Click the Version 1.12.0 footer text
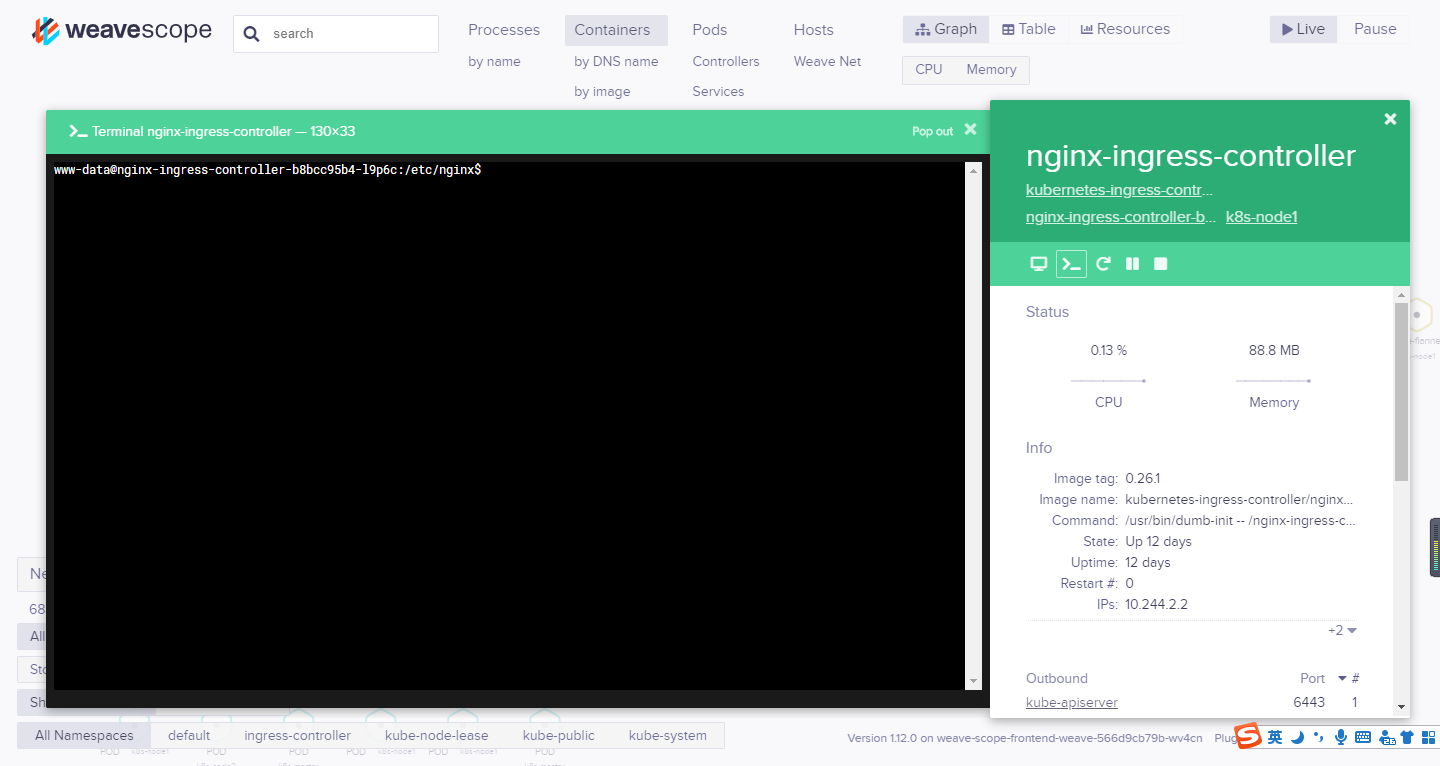1440x766 pixels. pyautogui.click(x=1025, y=738)
